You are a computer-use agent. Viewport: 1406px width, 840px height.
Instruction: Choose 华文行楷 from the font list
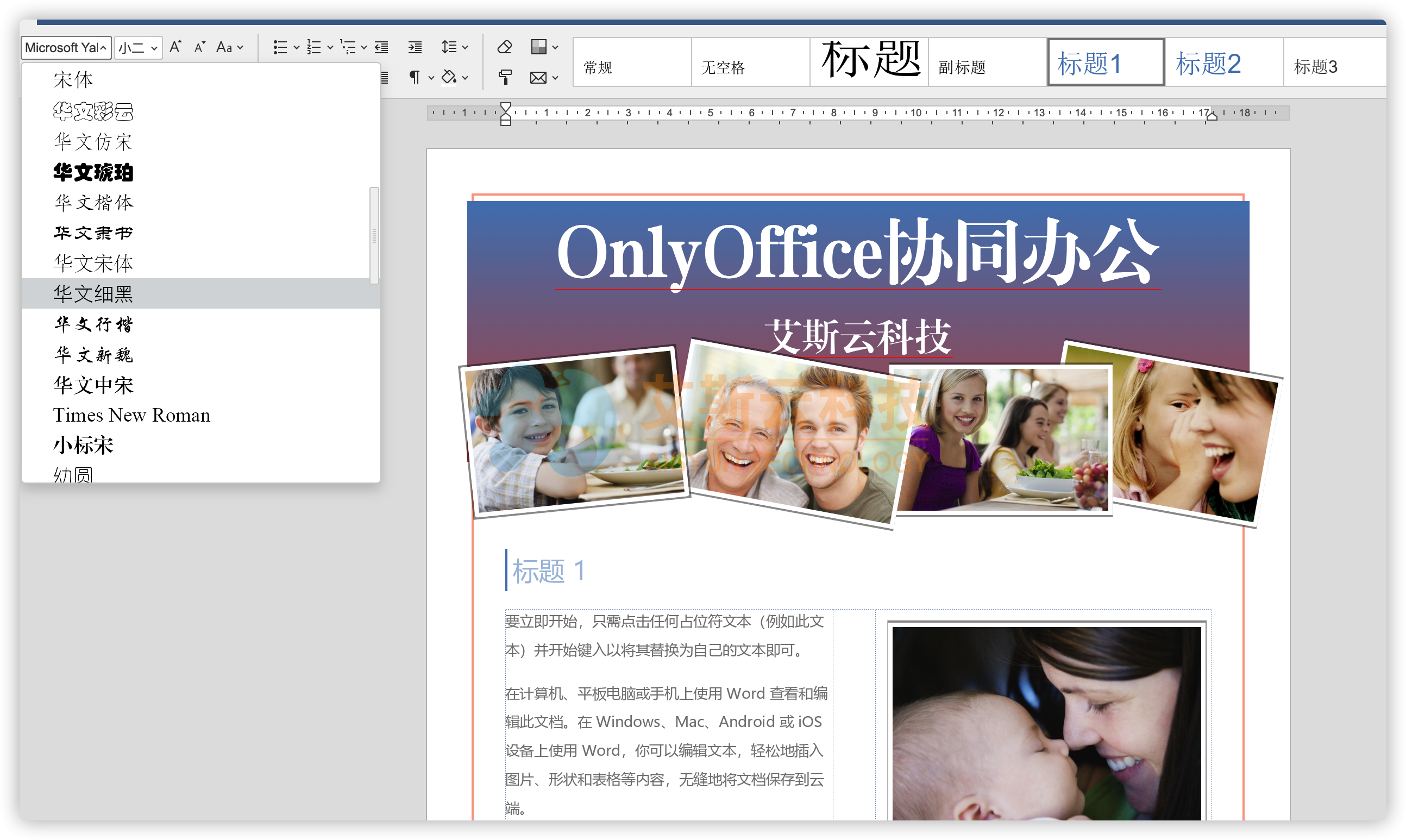pyautogui.click(x=200, y=324)
